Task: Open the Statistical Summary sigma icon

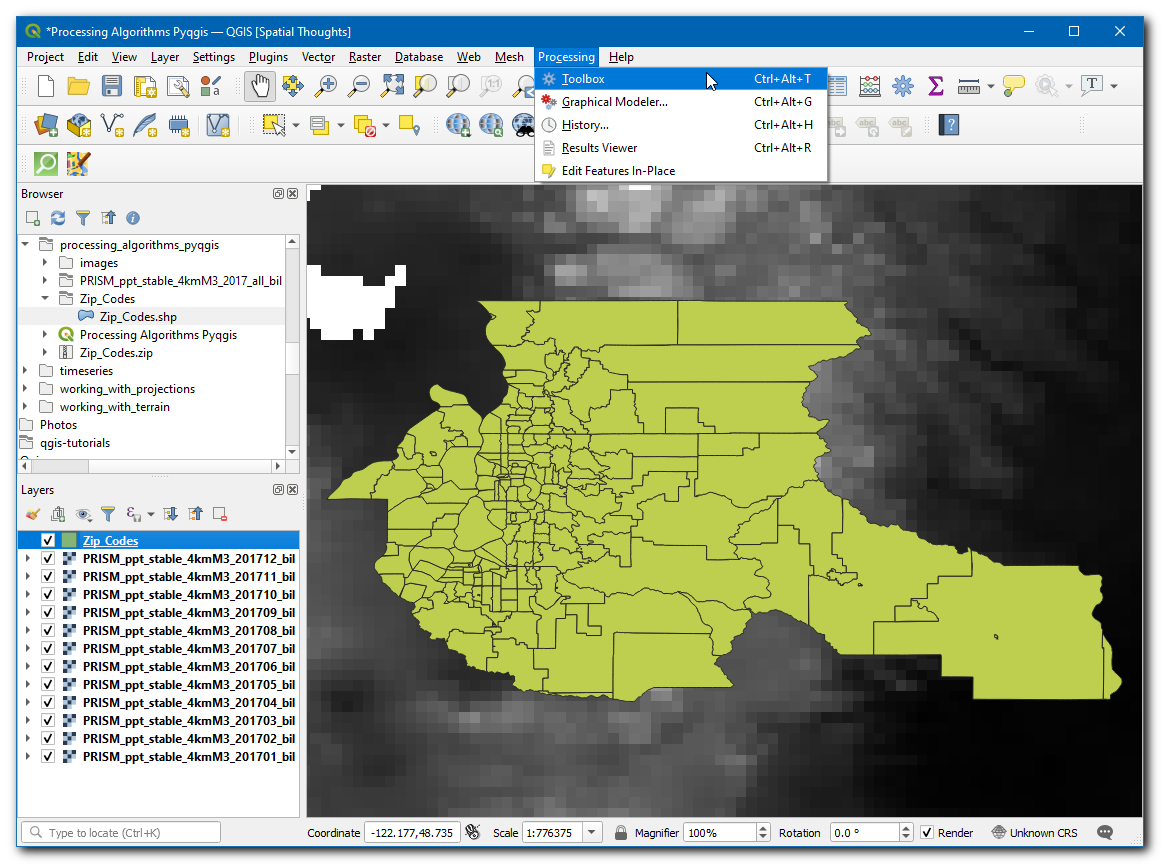Action: 936,87
